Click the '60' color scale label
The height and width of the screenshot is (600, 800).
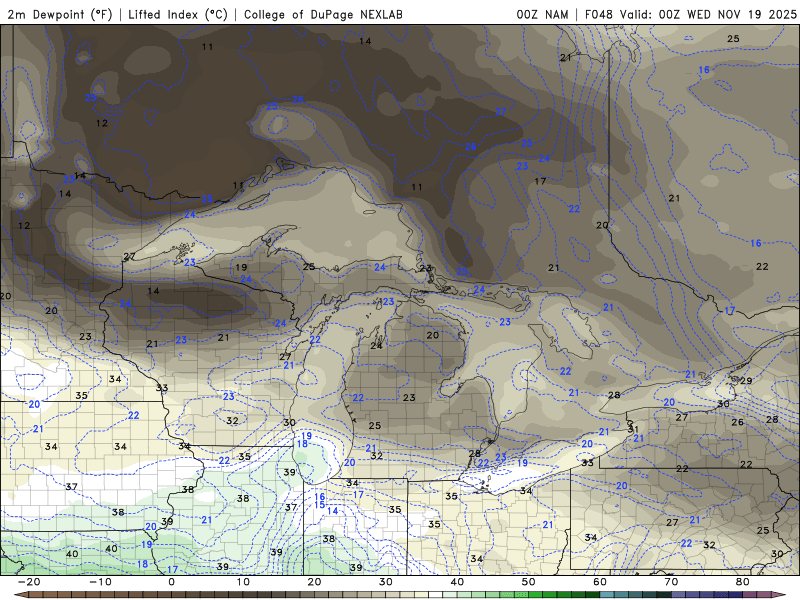click(600, 582)
